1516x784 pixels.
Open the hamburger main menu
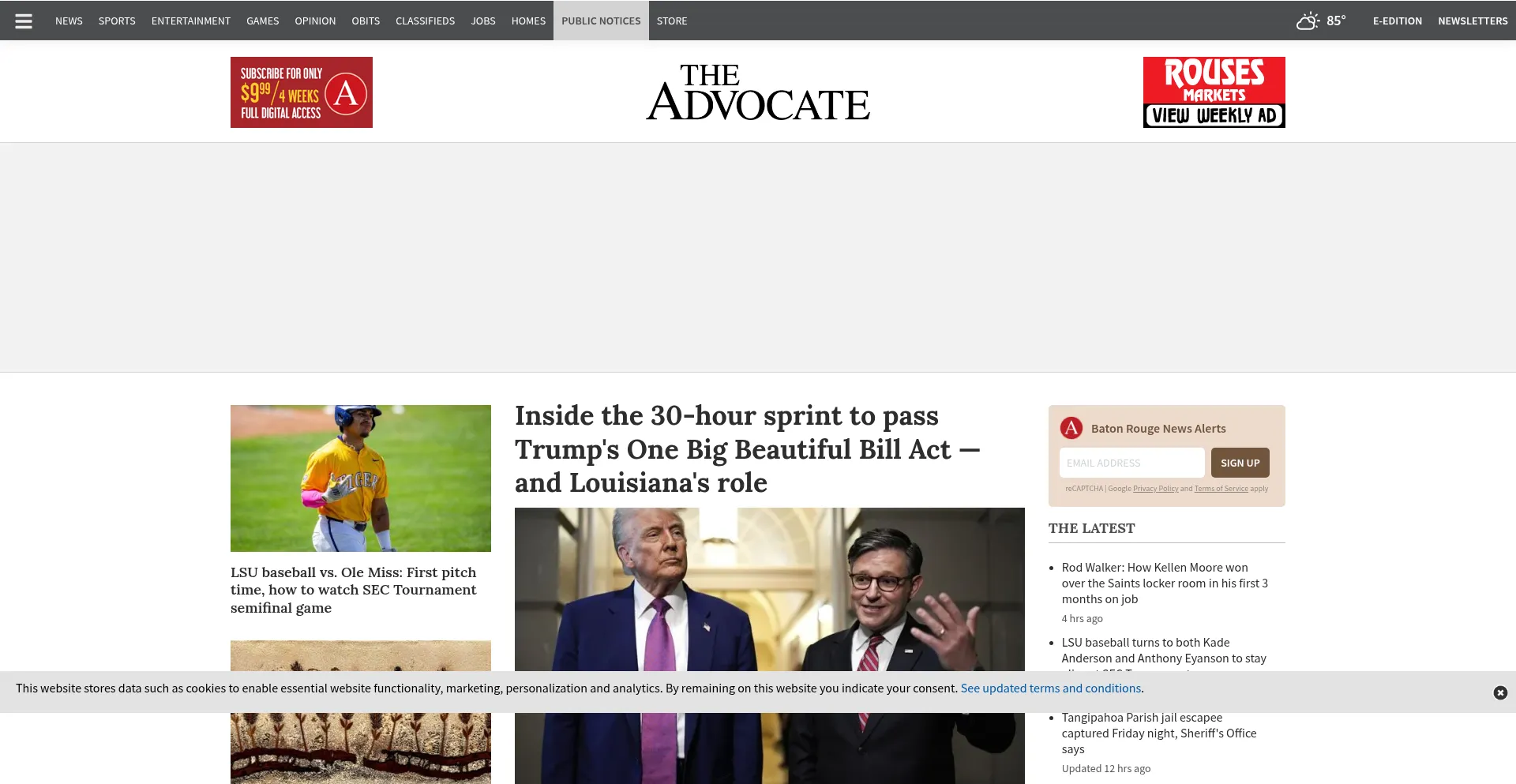click(x=24, y=21)
